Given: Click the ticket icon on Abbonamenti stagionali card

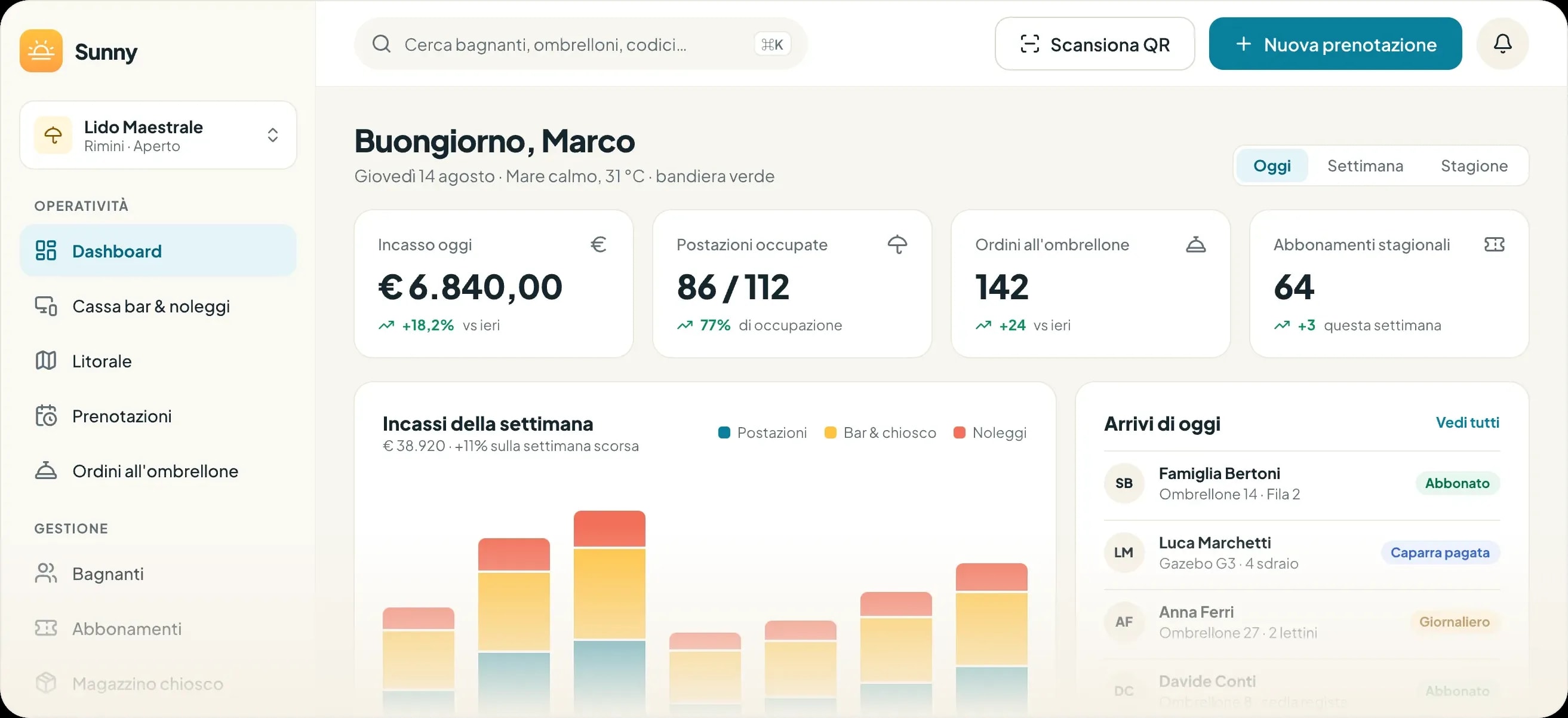Looking at the screenshot, I should pos(1495,244).
